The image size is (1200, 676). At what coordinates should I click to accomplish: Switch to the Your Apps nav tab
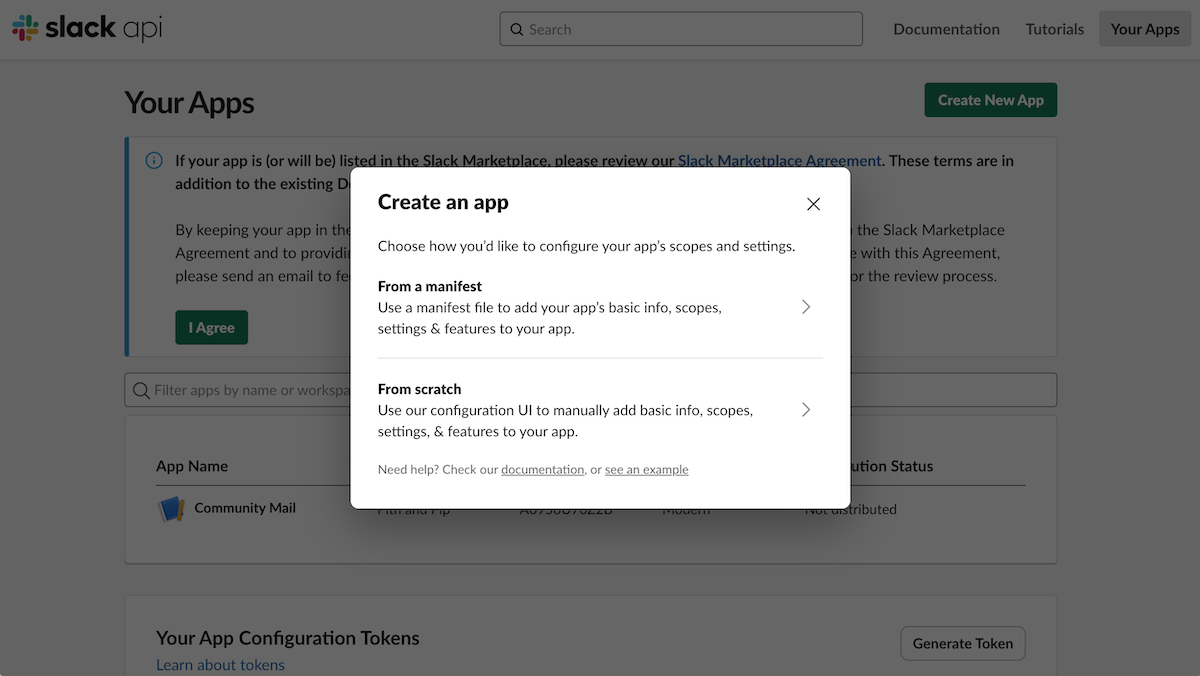click(1144, 29)
